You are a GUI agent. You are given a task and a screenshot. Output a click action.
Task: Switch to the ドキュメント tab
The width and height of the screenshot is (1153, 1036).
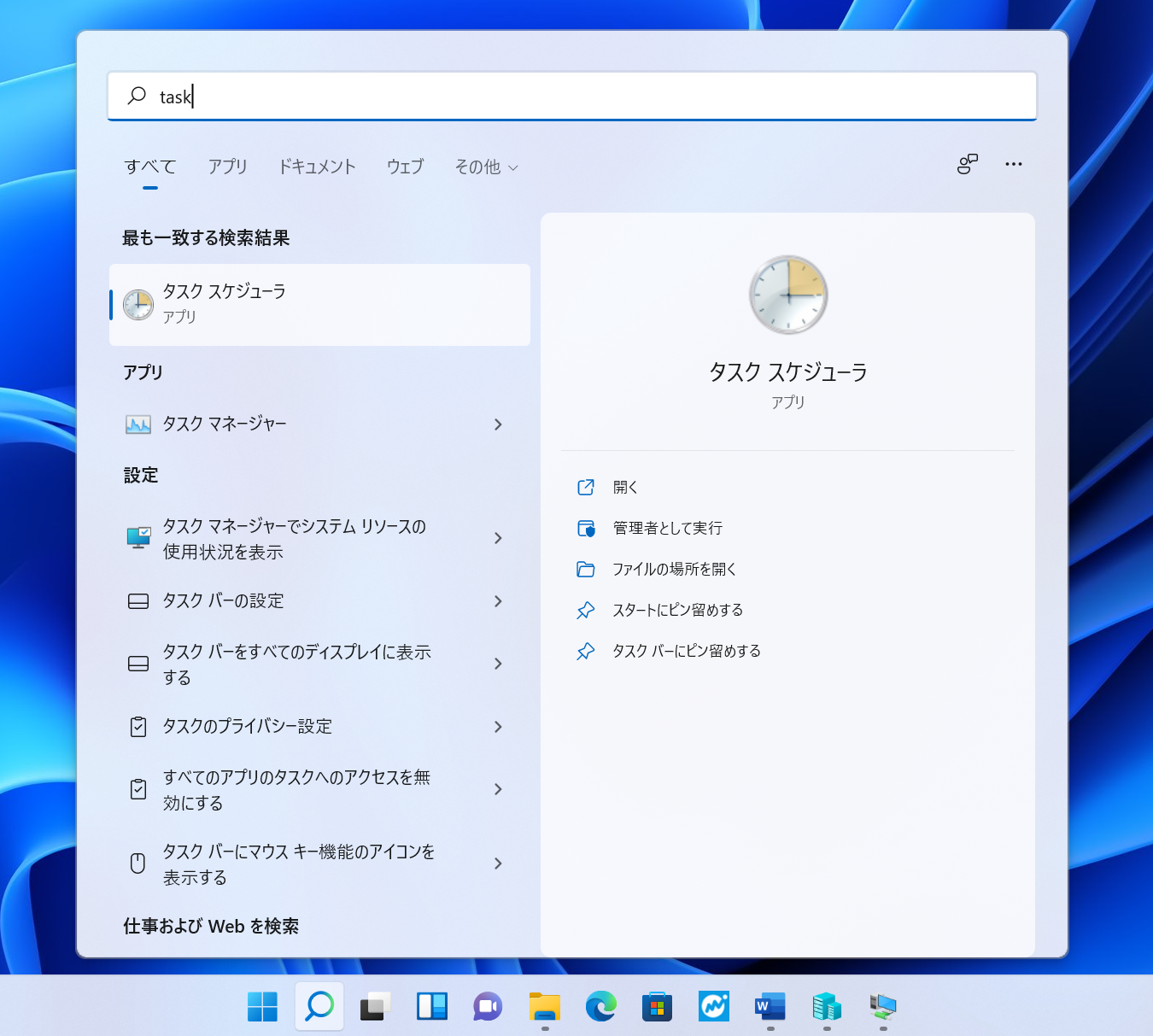[x=317, y=167]
